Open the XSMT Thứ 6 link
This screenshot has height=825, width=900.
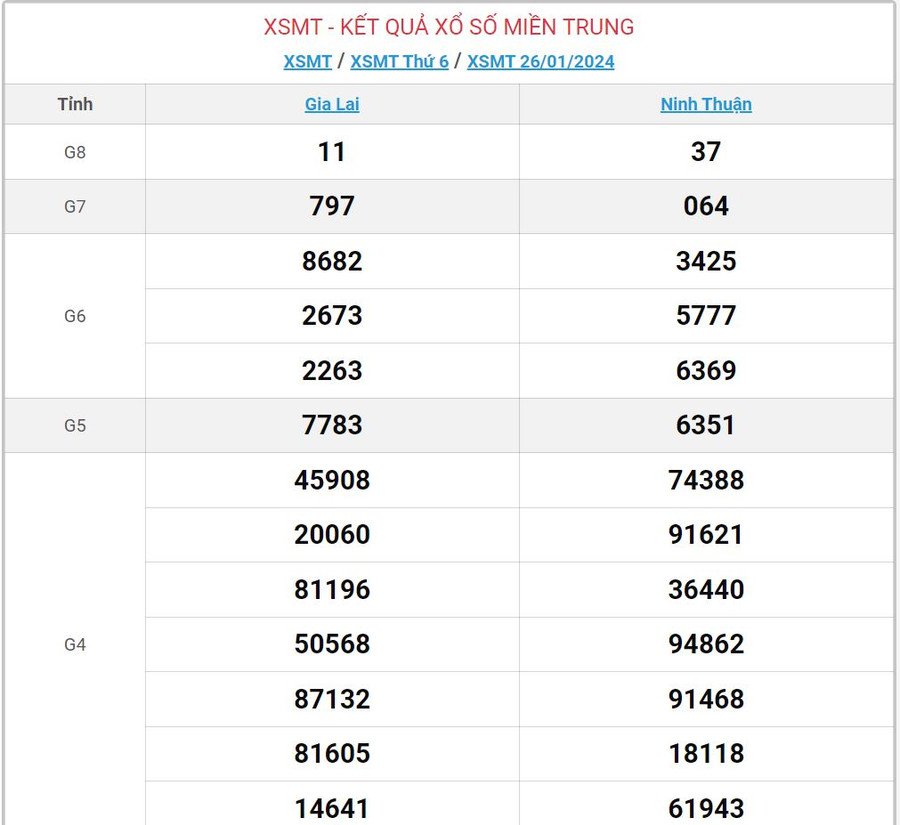pyautogui.click(x=399, y=61)
